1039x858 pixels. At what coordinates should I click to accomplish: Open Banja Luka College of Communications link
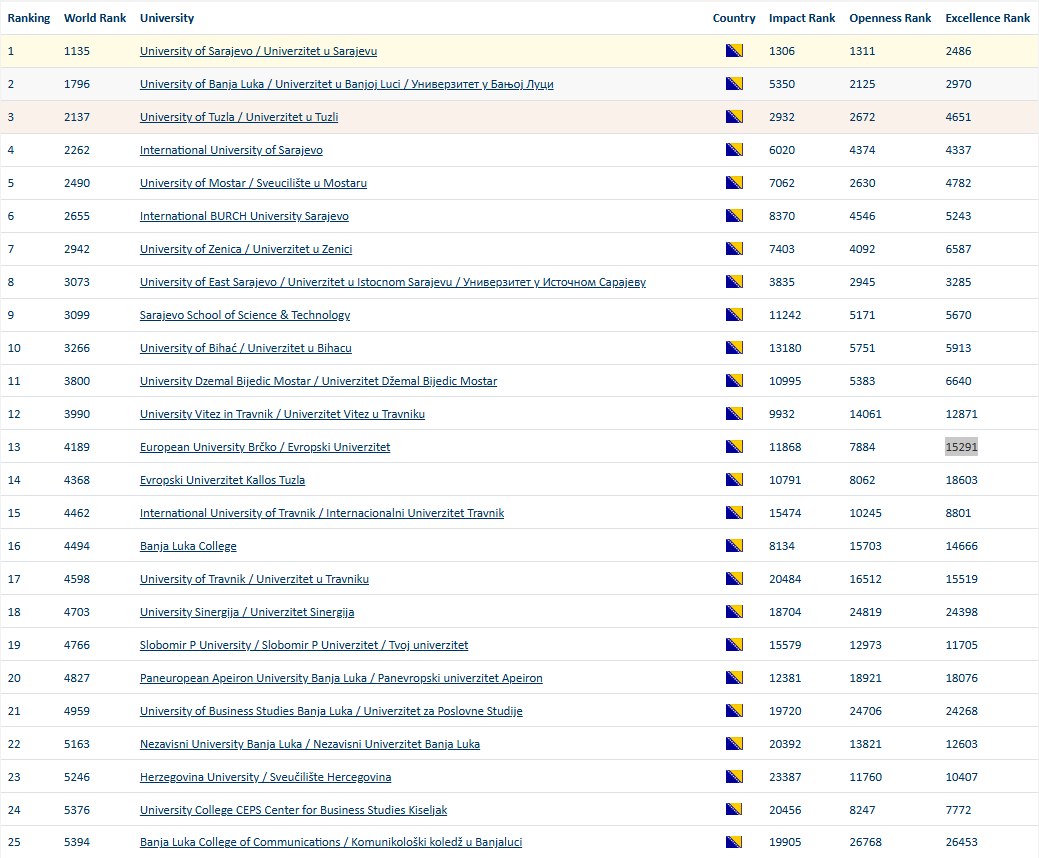point(331,842)
